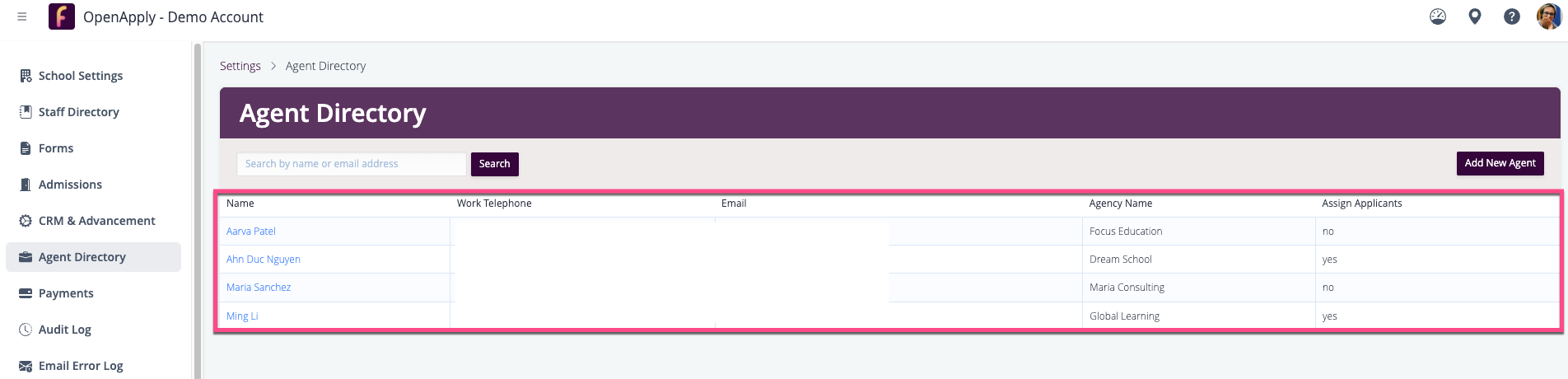Click the OpenApply logo icon
The width and height of the screenshot is (1568, 379).
click(x=62, y=16)
